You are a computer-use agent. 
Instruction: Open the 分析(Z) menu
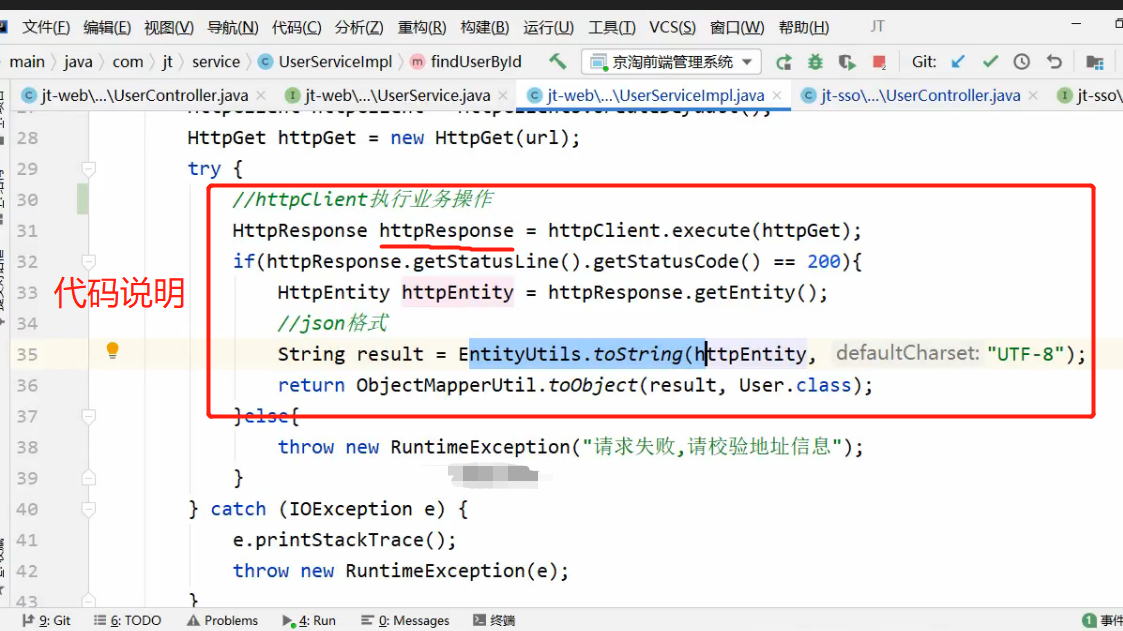[359, 27]
